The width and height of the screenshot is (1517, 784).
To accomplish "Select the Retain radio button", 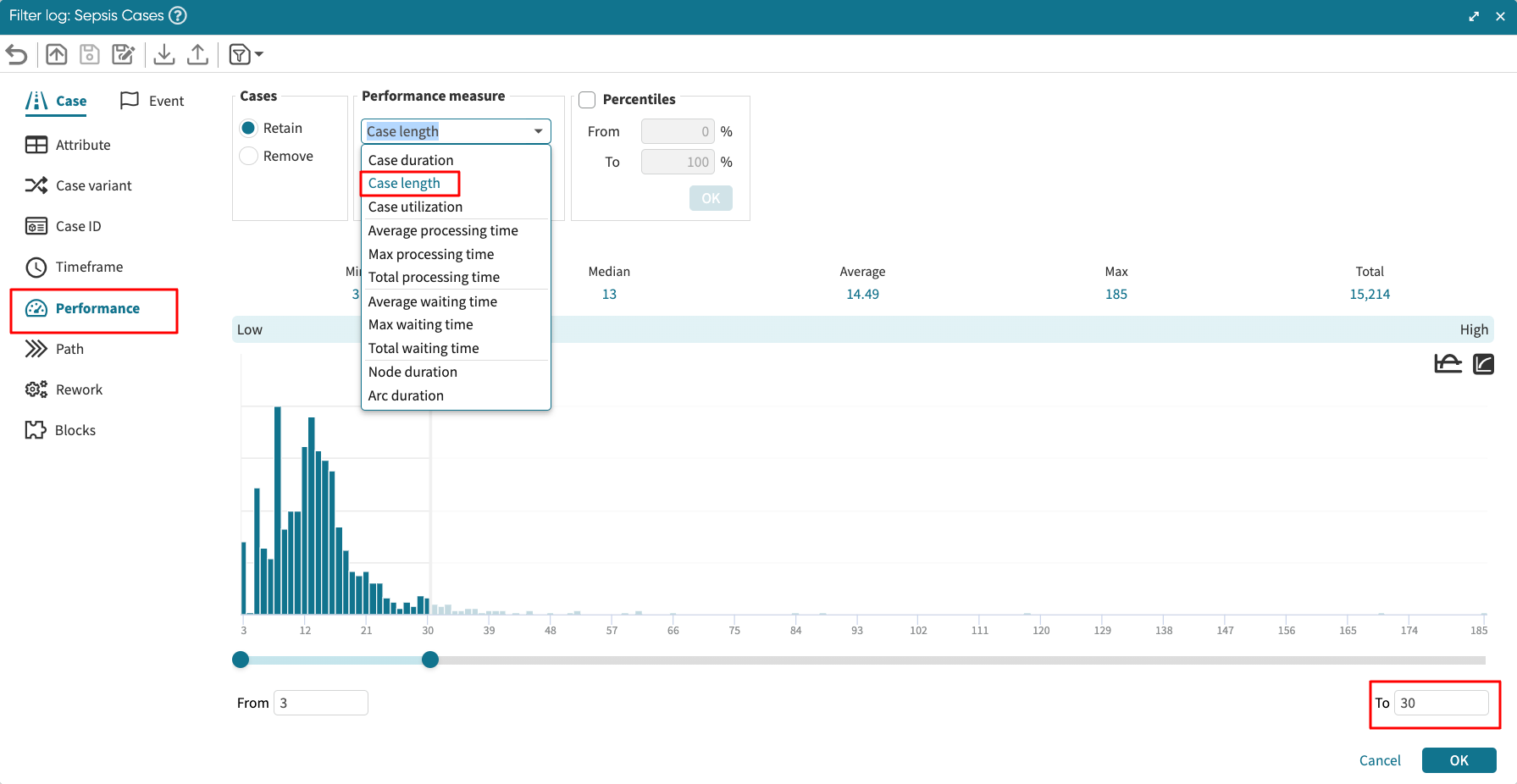I will (x=248, y=128).
